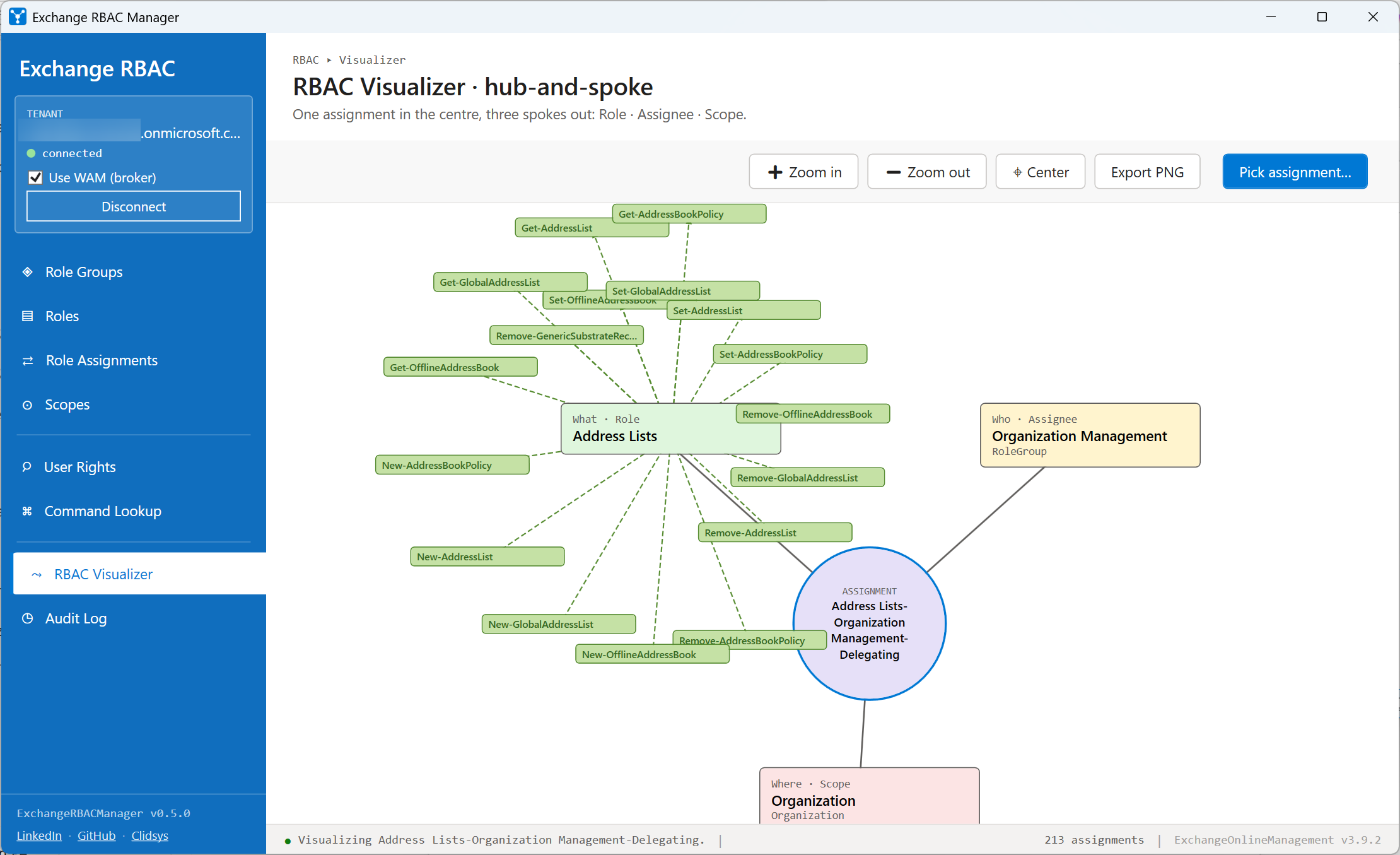This screenshot has width=1400, height=855.
Task: Click the crosshair icon on Center
Action: click(x=1018, y=172)
